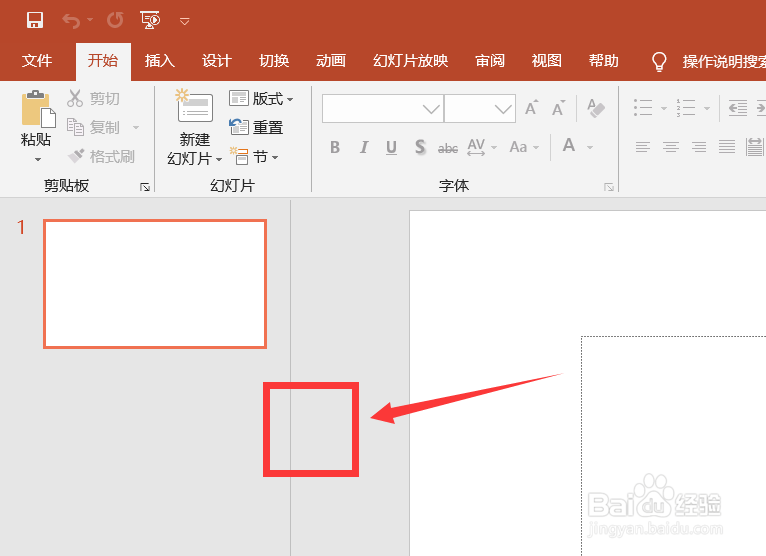766x556 pixels.
Task: Open the Customize Quick Access Toolbar dropdown
Action: click(184, 21)
